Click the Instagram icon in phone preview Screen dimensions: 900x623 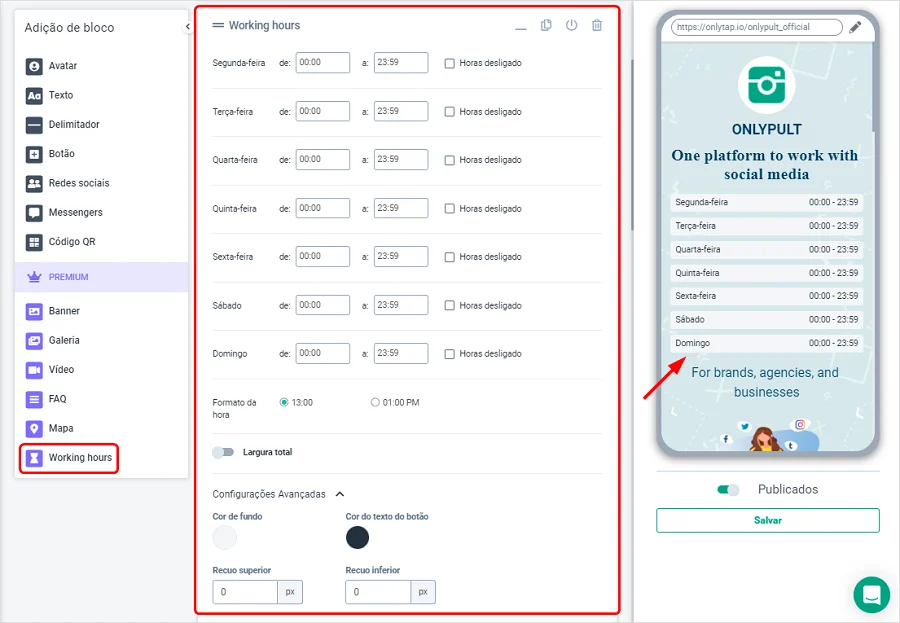point(800,425)
